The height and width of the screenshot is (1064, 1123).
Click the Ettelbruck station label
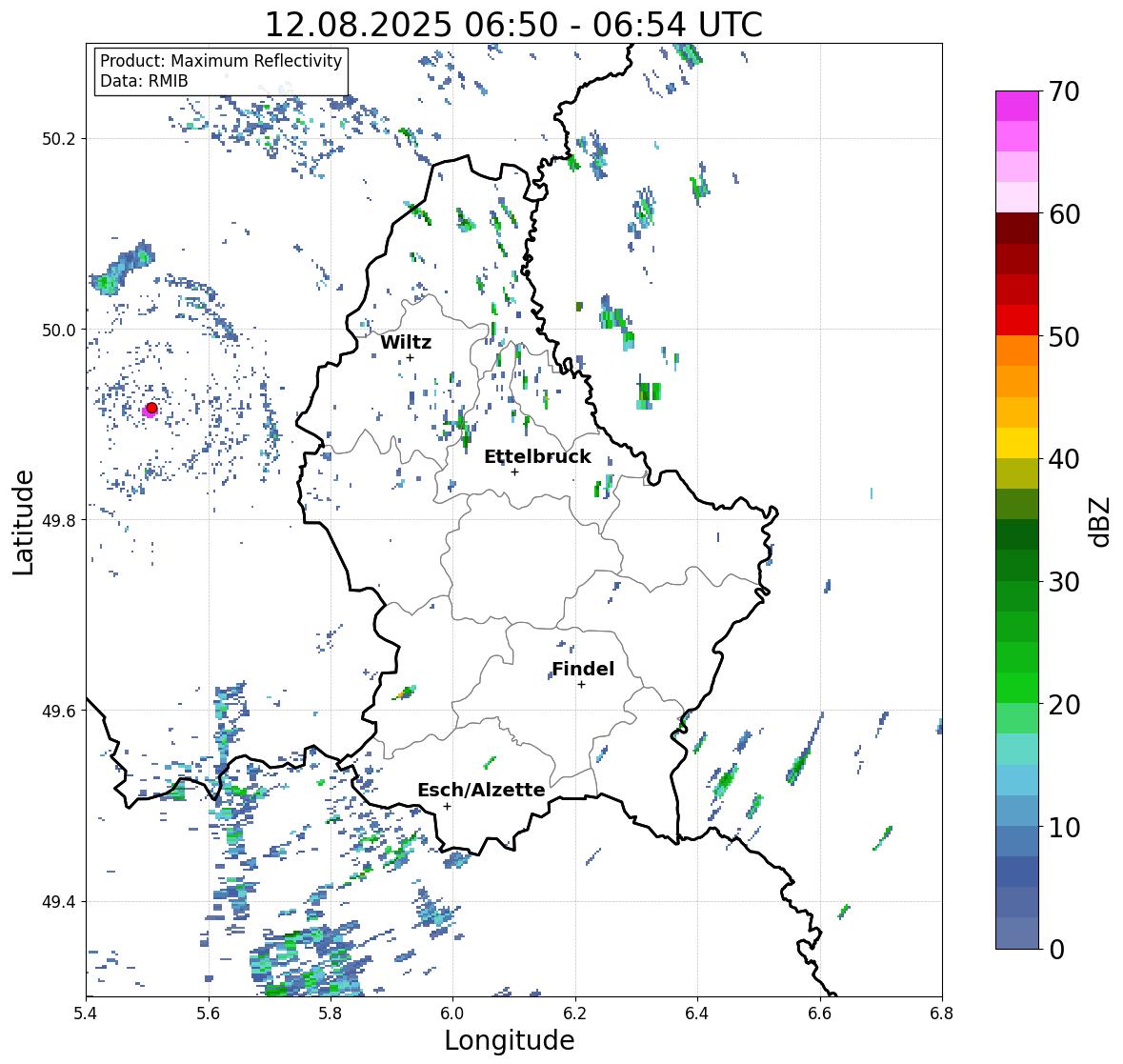(537, 457)
